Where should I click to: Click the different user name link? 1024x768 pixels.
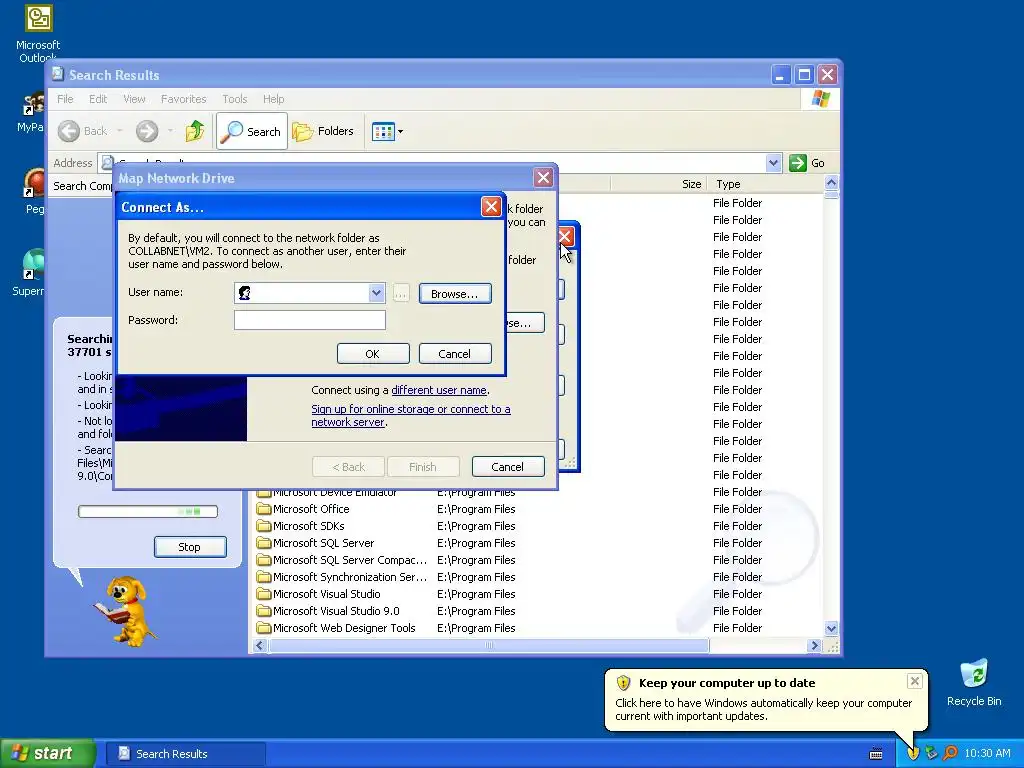[439, 390]
